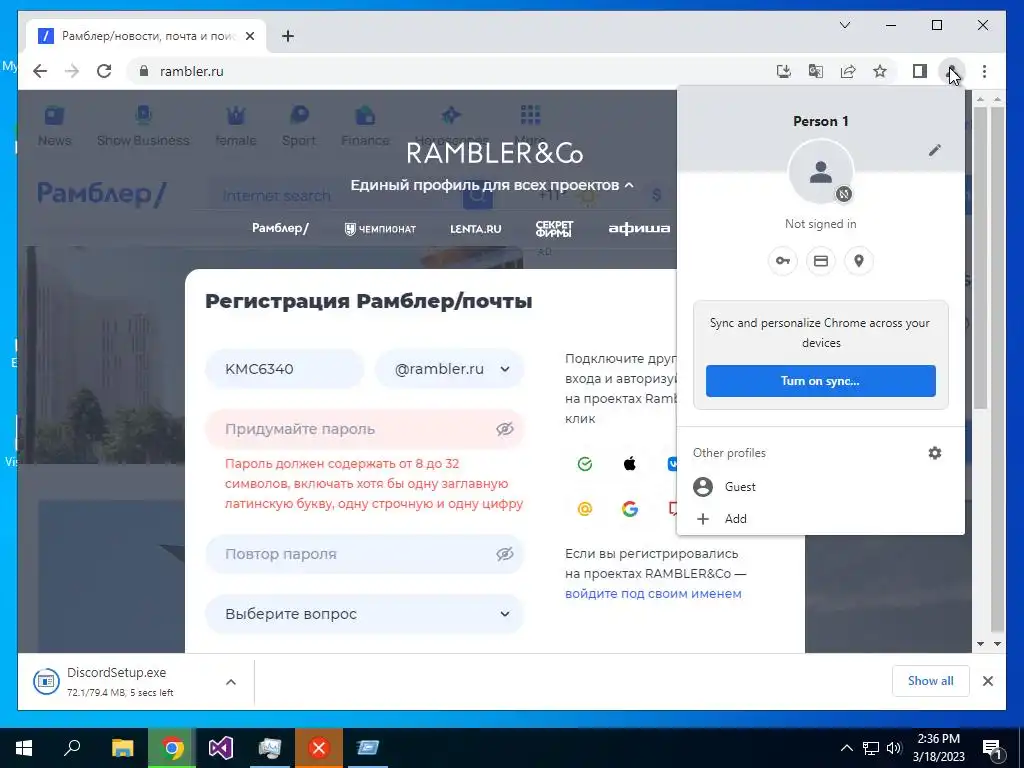Open the translate page icon
Image resolution: width=1024 pixels, height=768 pixels.
[816, 71]
